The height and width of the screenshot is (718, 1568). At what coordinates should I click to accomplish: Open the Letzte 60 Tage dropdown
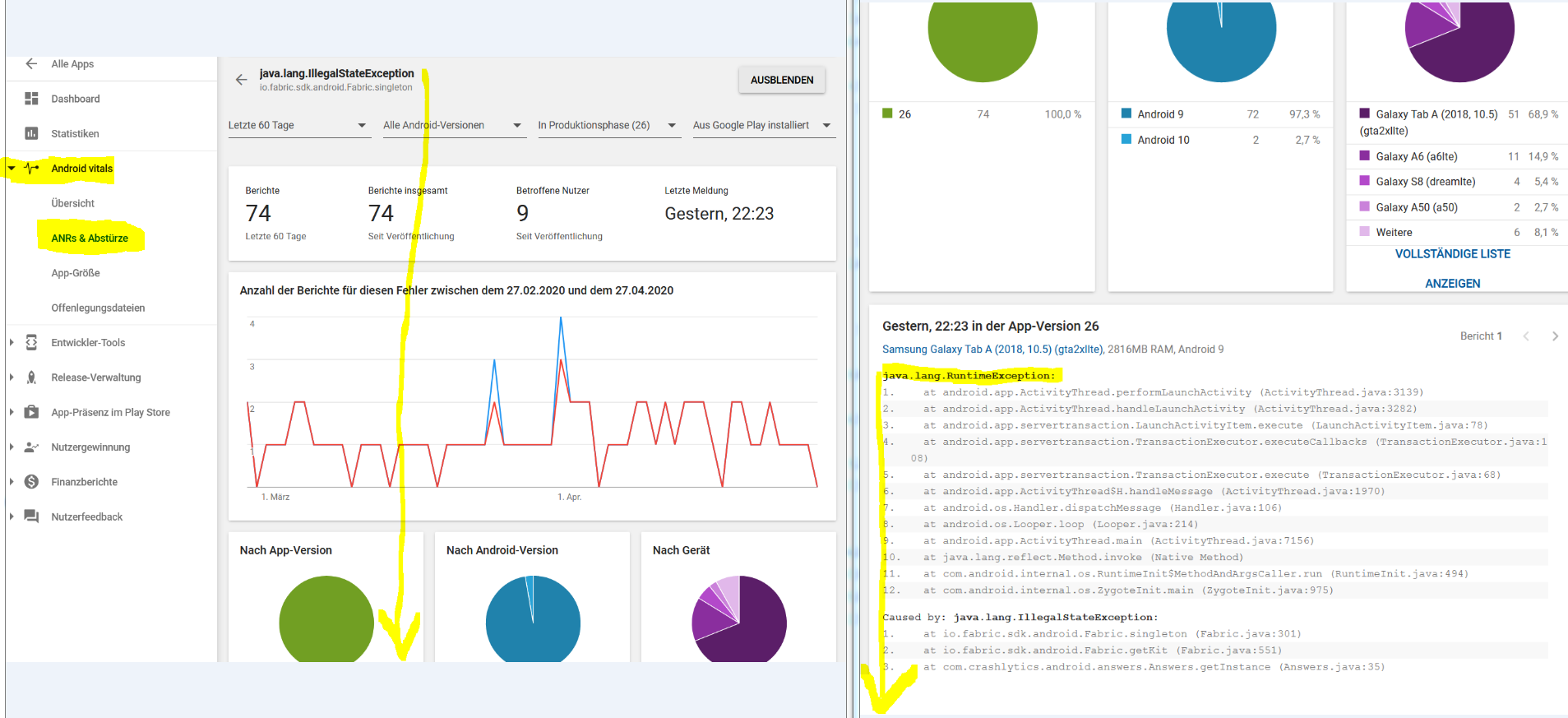pyautogui.click(x=298, y=126)
